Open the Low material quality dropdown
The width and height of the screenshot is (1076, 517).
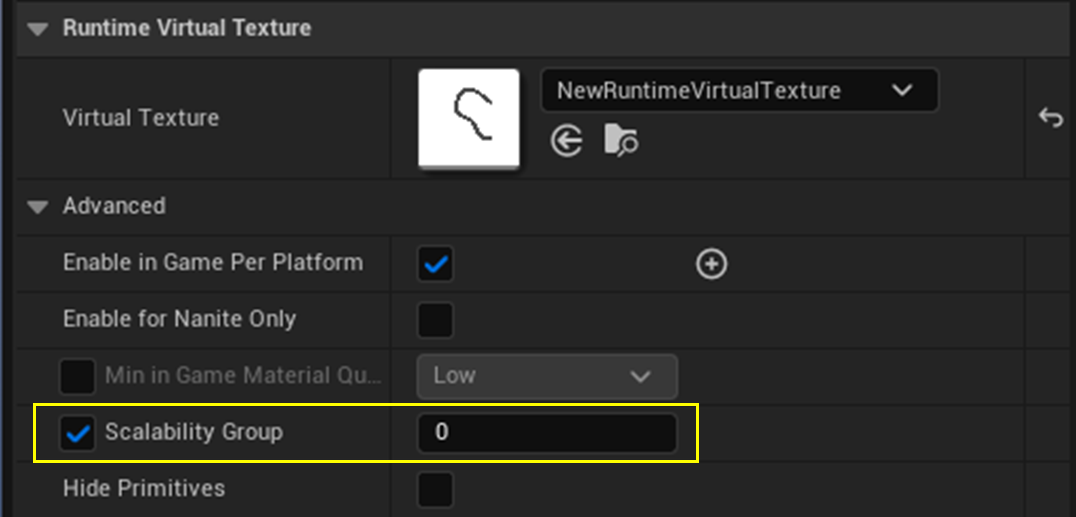click(547, 376)
